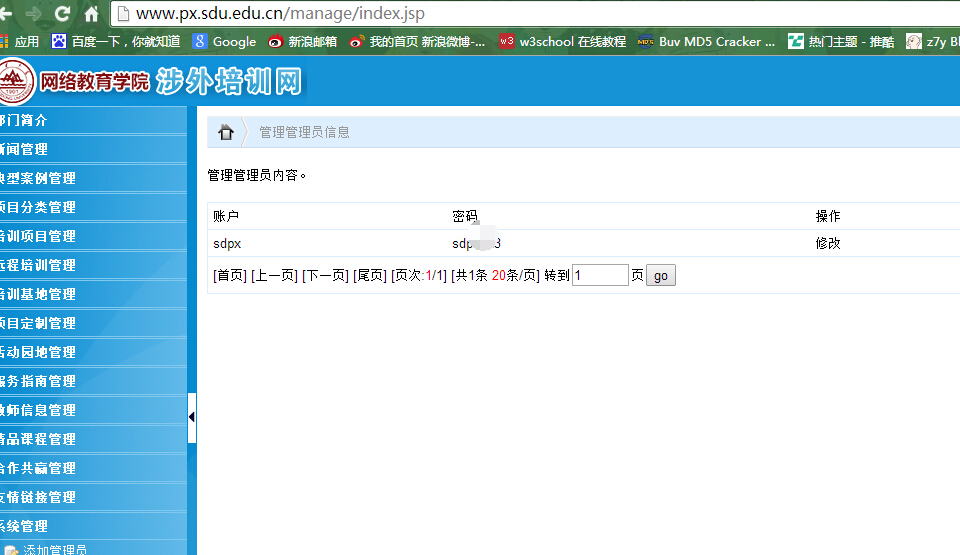Click the go button

(x=661, y=276)
